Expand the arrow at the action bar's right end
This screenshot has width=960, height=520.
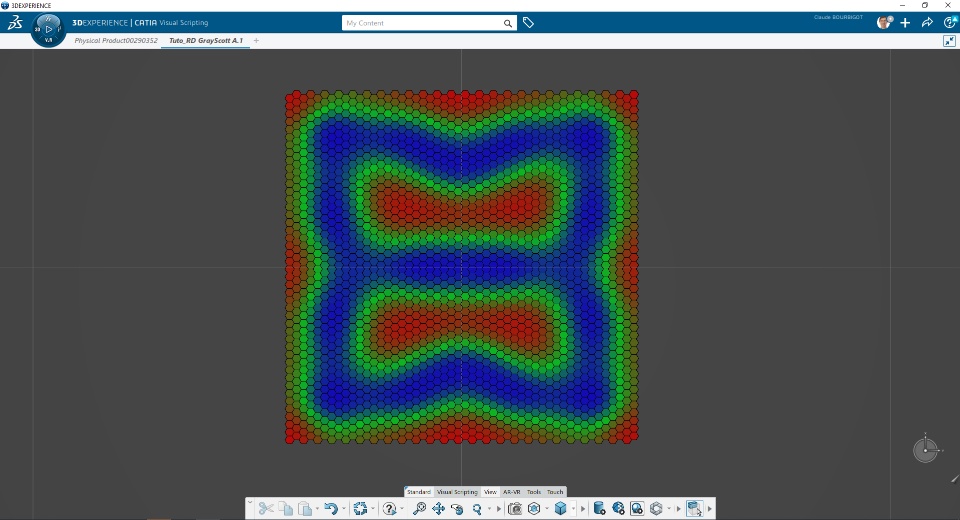coord(710,509)
